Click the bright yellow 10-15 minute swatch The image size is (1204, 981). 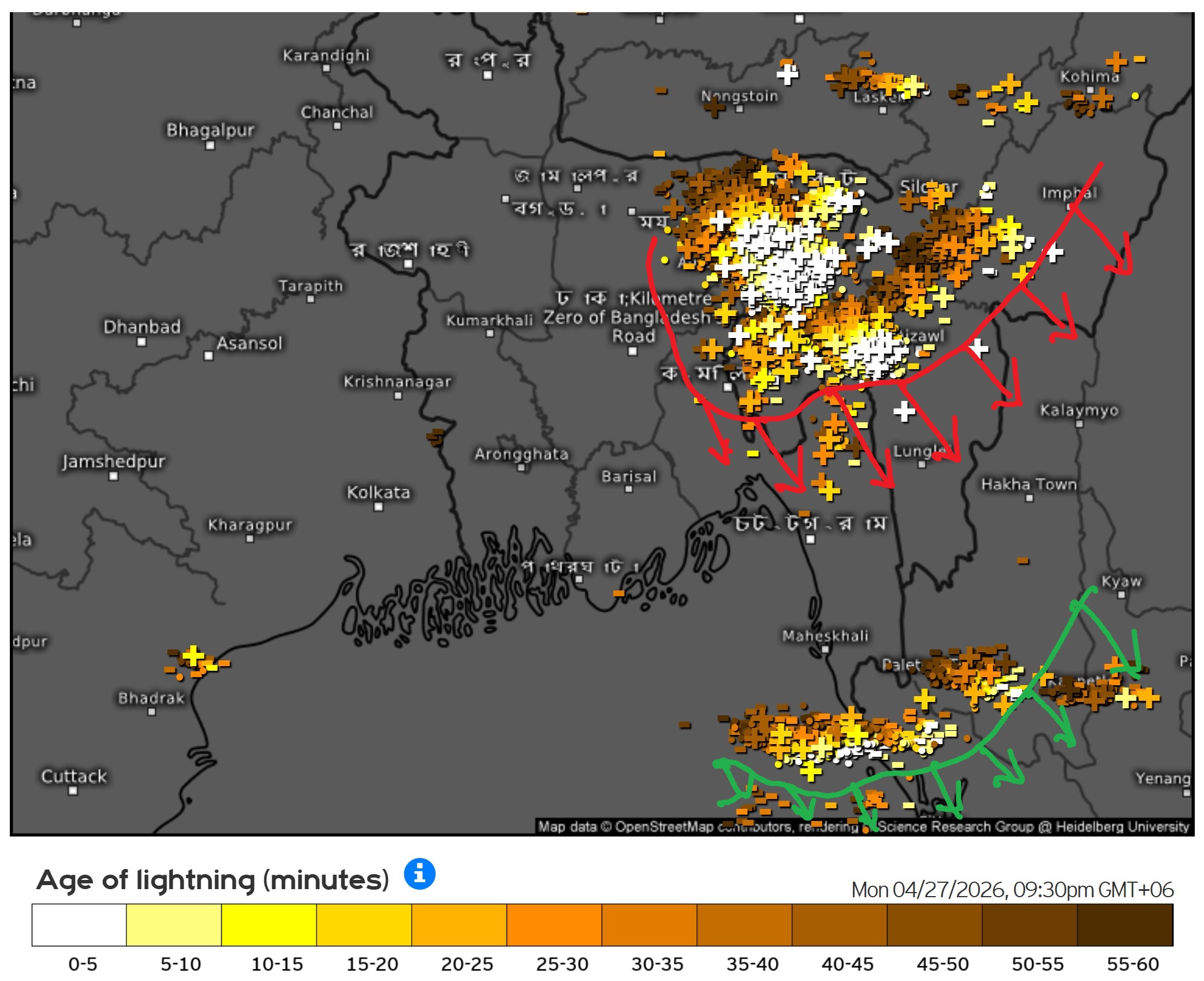[269, 924]
